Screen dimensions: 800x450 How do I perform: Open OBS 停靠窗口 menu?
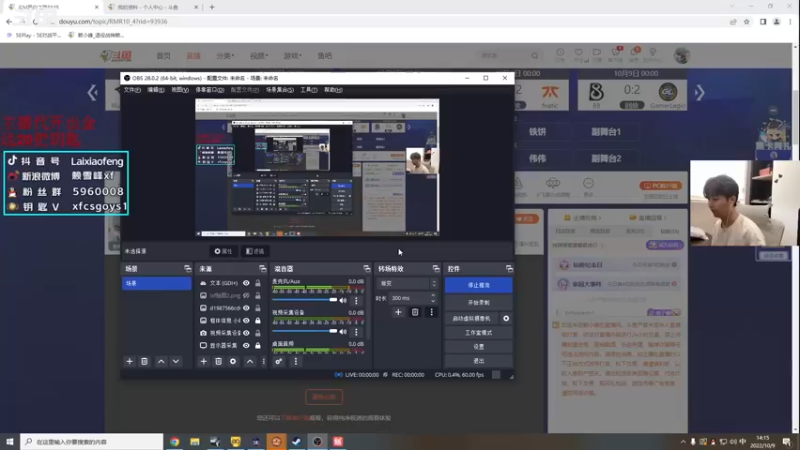(x=210, y=90)
